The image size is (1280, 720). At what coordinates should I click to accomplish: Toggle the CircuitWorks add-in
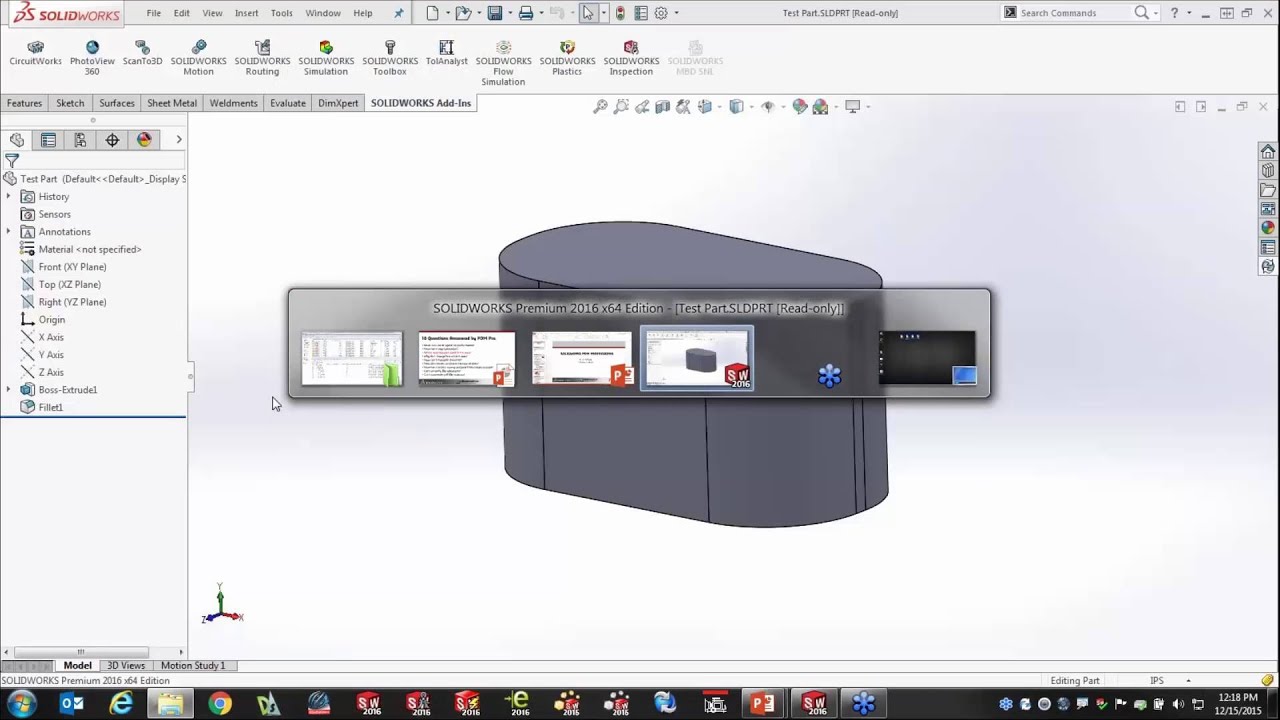tap(35, 54)
